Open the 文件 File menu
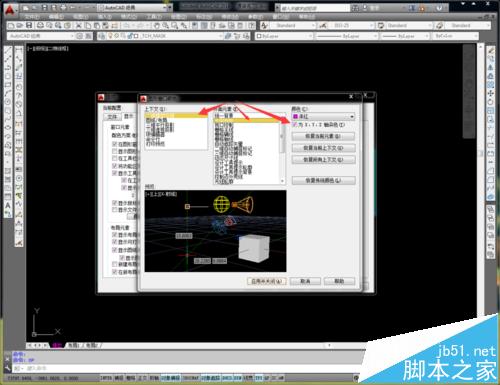500x385 pixels. click(32, 17)
